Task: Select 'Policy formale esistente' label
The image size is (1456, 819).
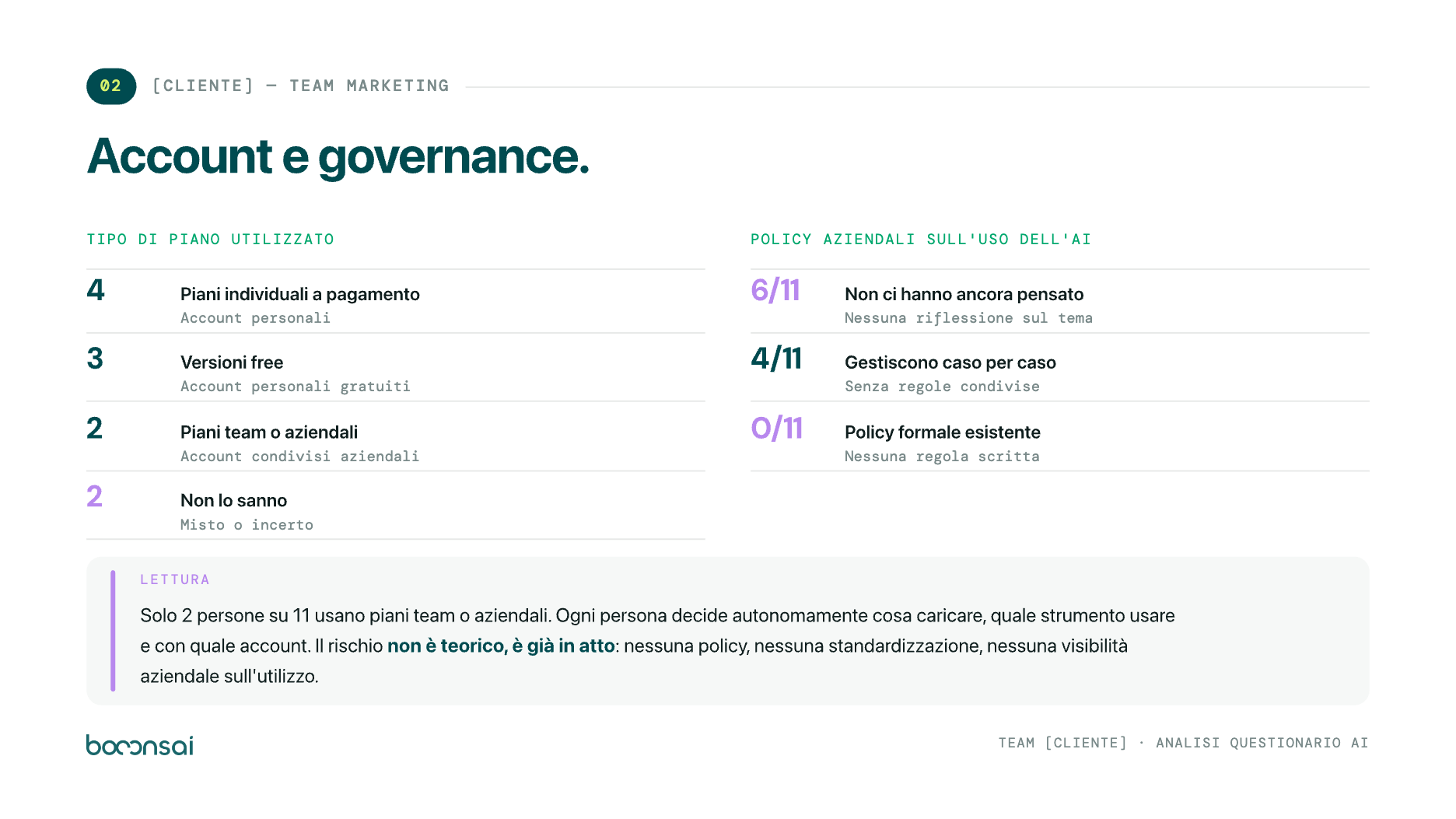Action: coord(943,432)
